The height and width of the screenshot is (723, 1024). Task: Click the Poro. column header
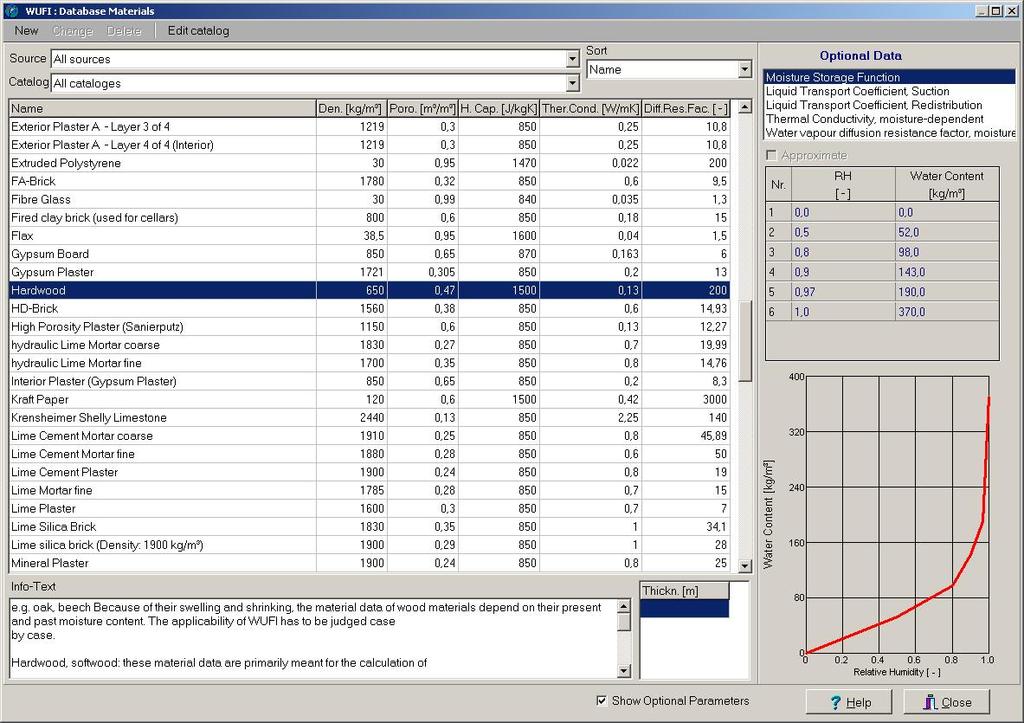pyautogui.click(x=423, y=108)
